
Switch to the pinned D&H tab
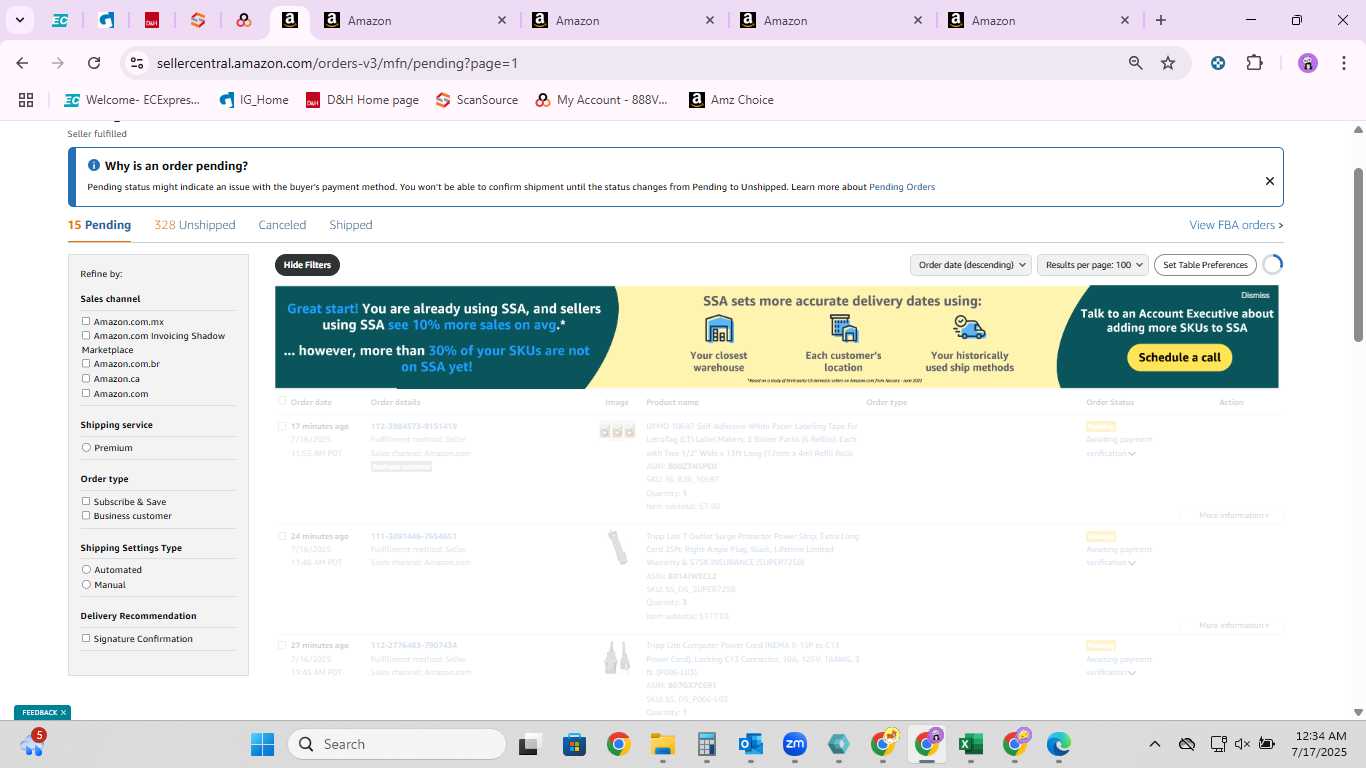[x=152, y=20]
